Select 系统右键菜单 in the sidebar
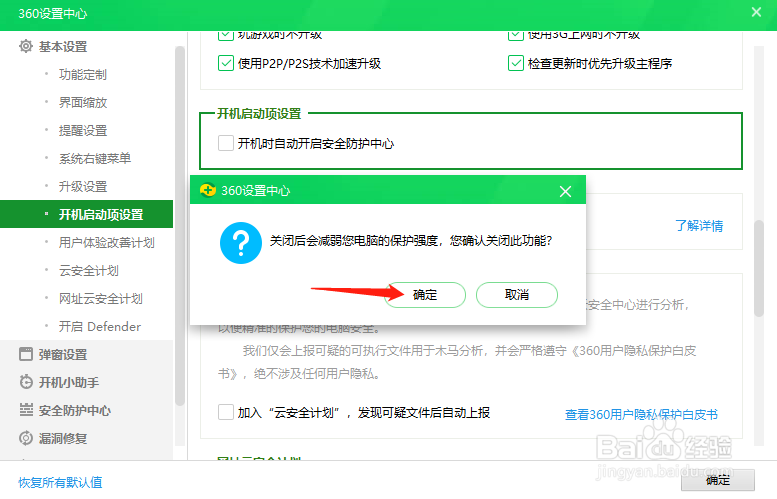The height and width of the screenshot is (499, 777). point(95,159)
